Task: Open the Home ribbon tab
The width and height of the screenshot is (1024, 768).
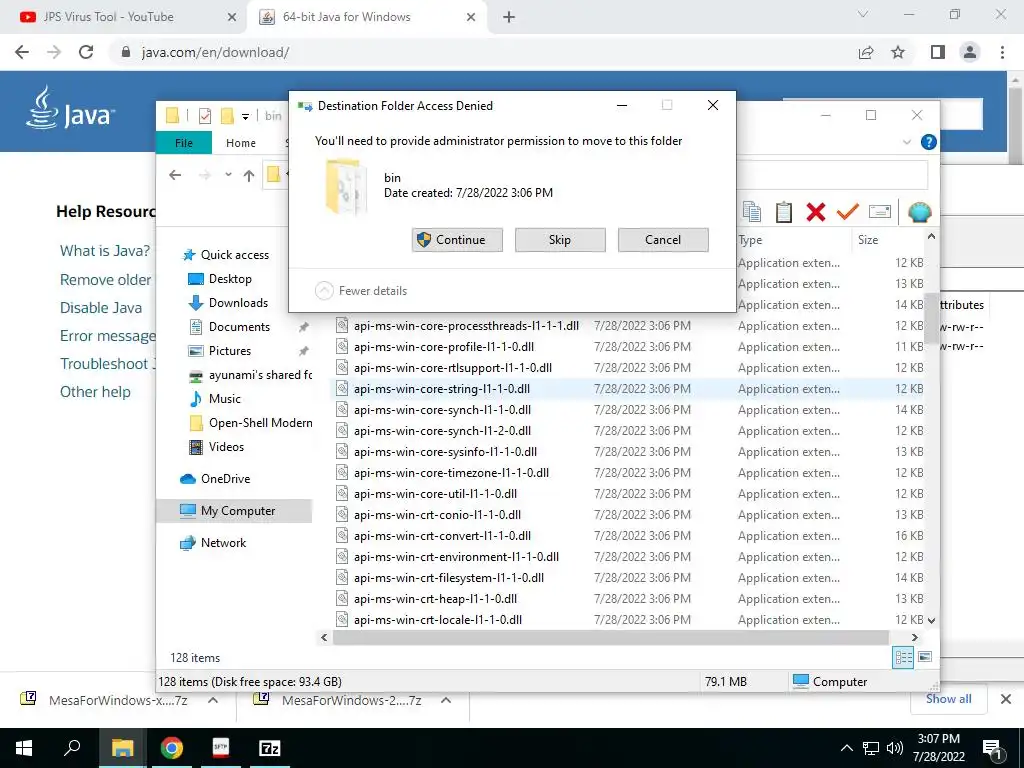Action: 240,142
